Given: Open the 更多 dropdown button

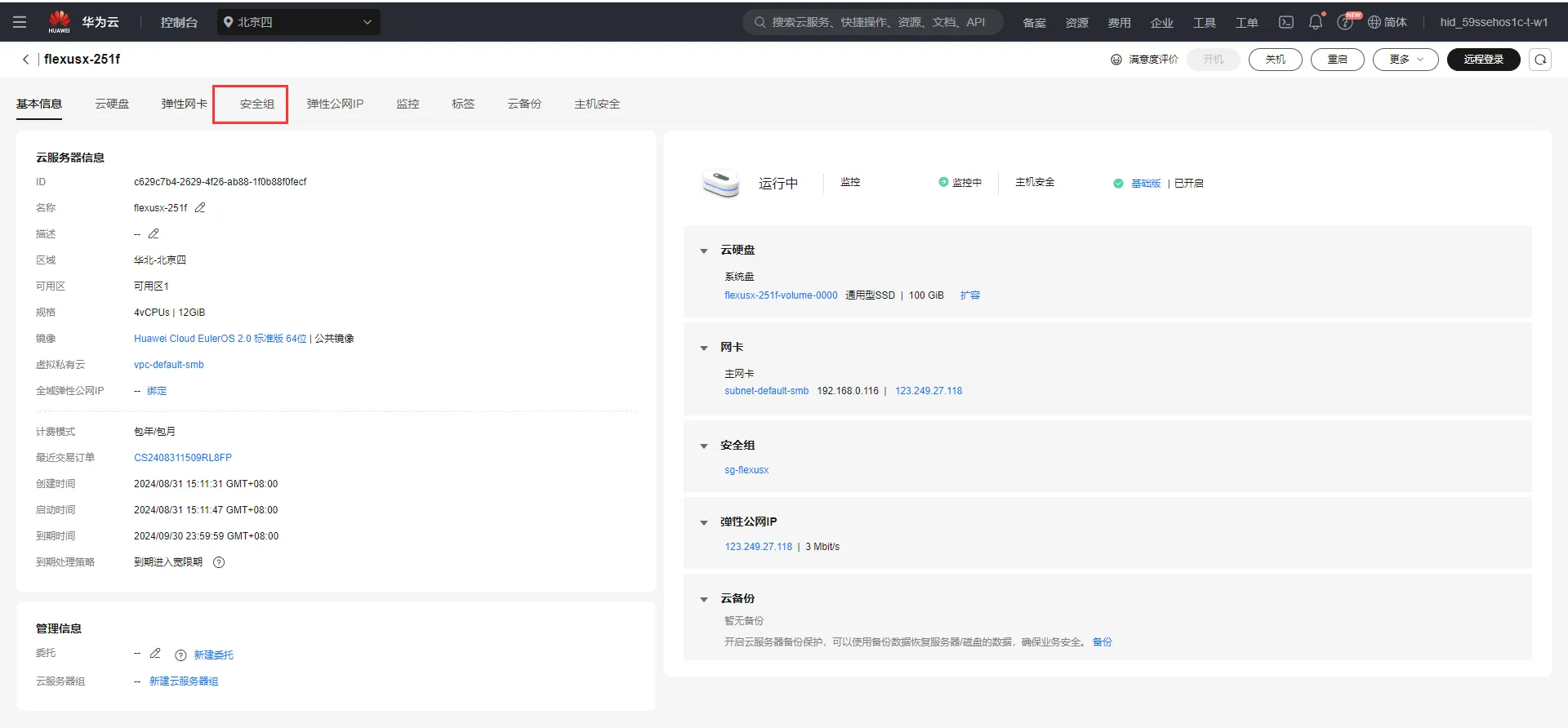Looking at the screenshot, I should (x=1405, y=60).
